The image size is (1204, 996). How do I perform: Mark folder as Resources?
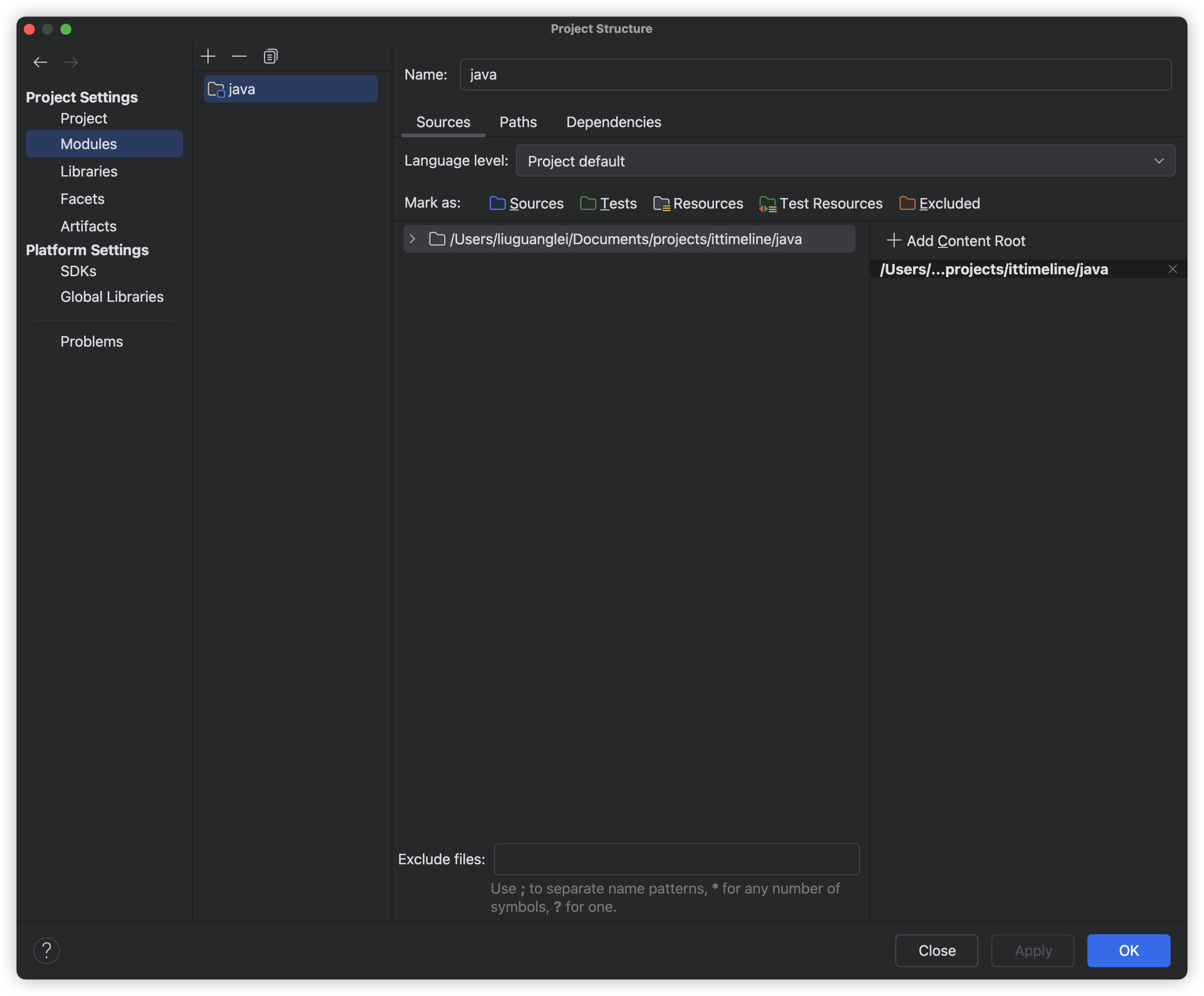tap(698, 203)
